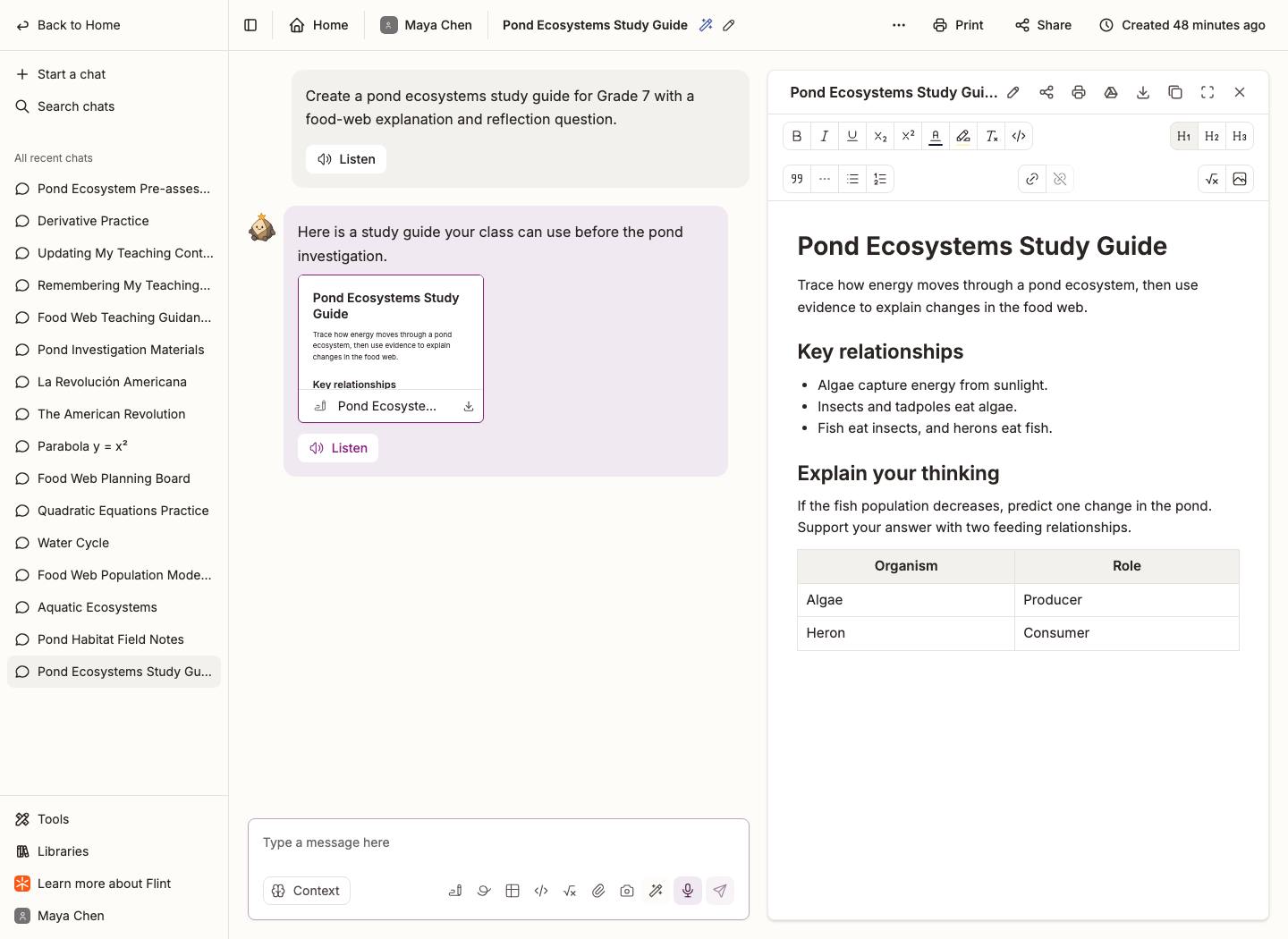Insert a table from the message toolbar
Image resolution: width=1288 pixels, height=939 pixels.
tap(513, 891)
